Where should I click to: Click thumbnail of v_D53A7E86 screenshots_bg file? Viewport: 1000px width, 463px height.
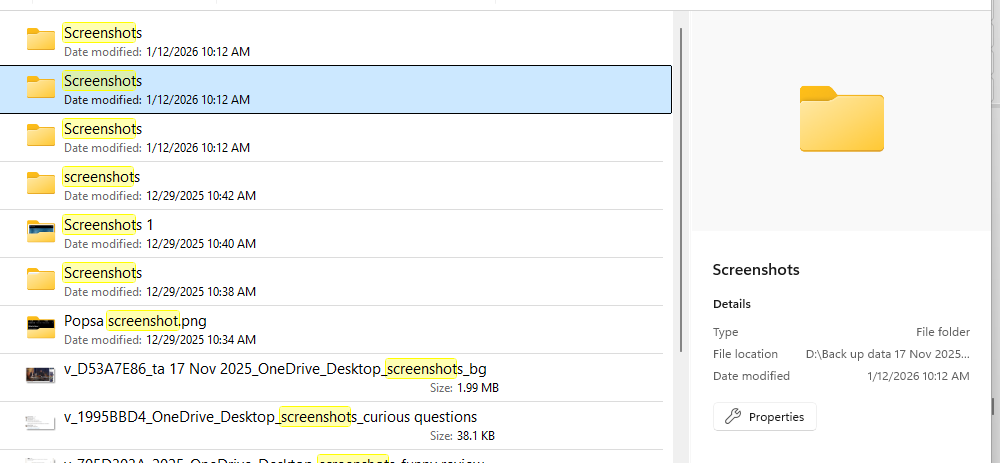pos(41,375)
